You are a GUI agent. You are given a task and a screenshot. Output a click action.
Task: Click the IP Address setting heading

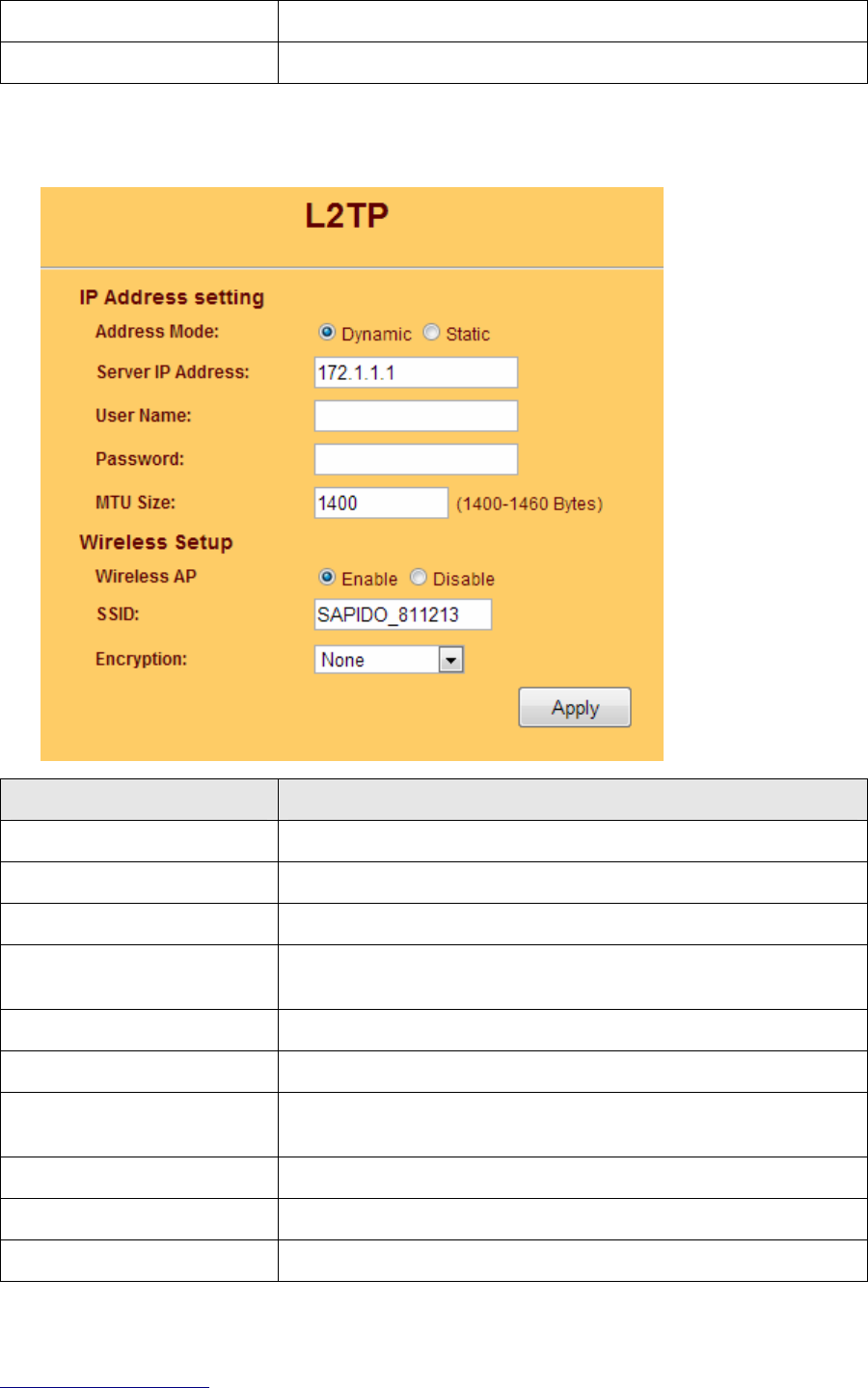[x=172, y=297]
